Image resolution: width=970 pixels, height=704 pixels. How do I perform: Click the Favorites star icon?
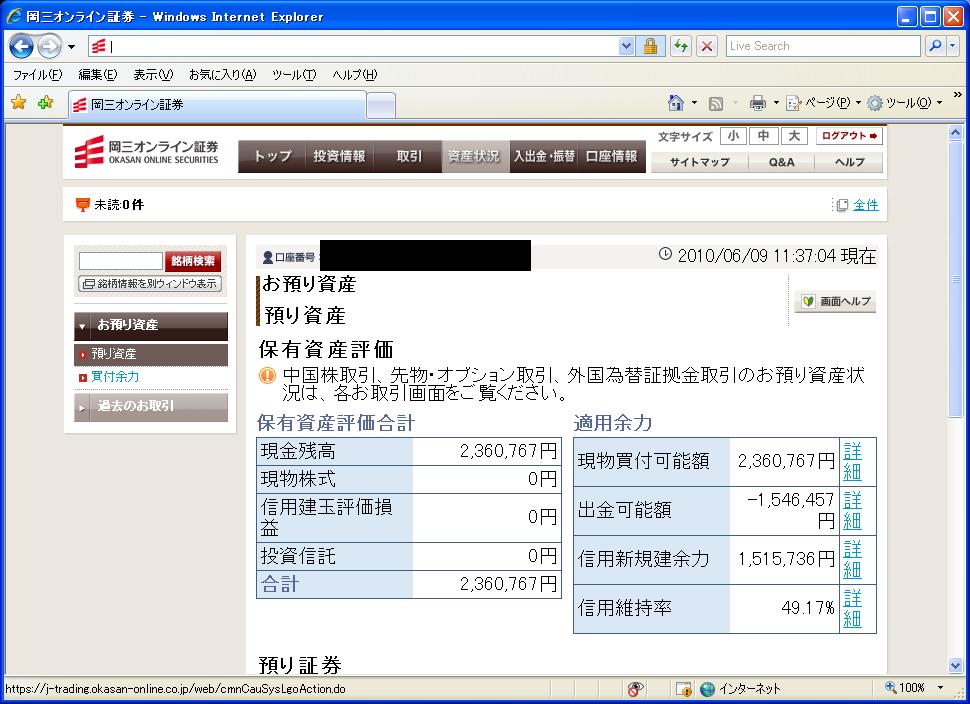pos(18,103)
